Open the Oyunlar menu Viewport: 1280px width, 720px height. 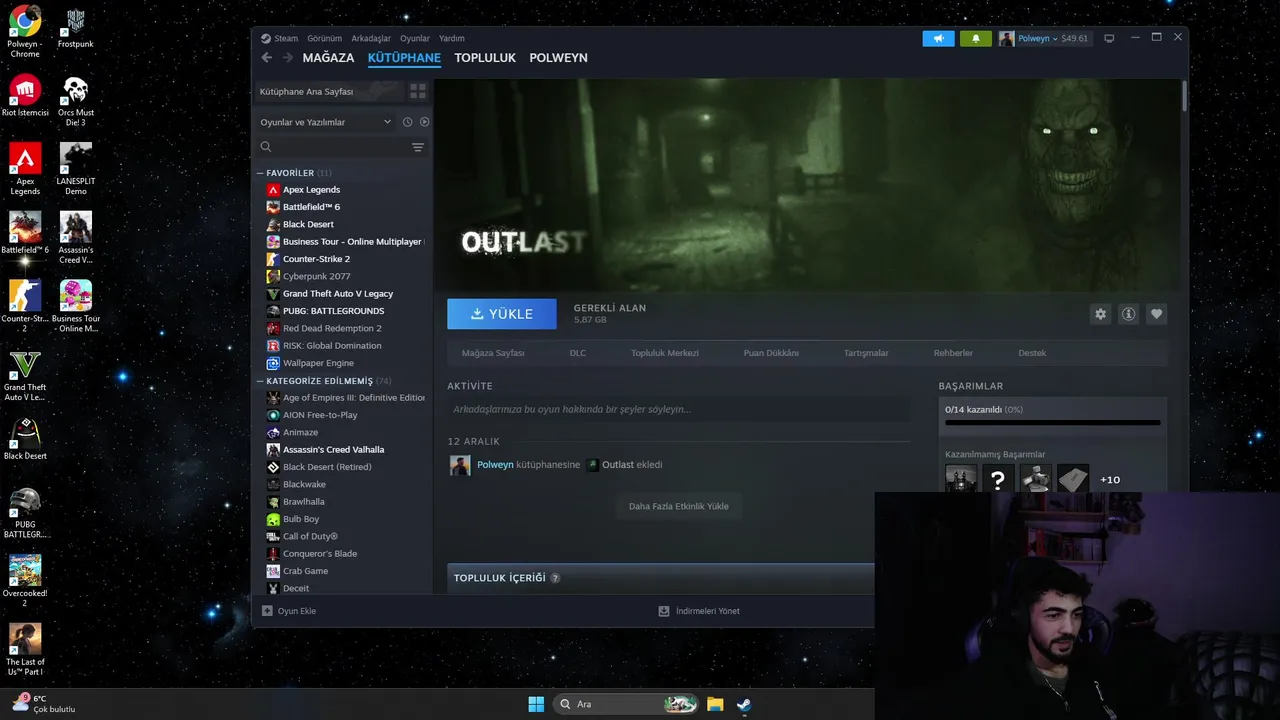415,38
